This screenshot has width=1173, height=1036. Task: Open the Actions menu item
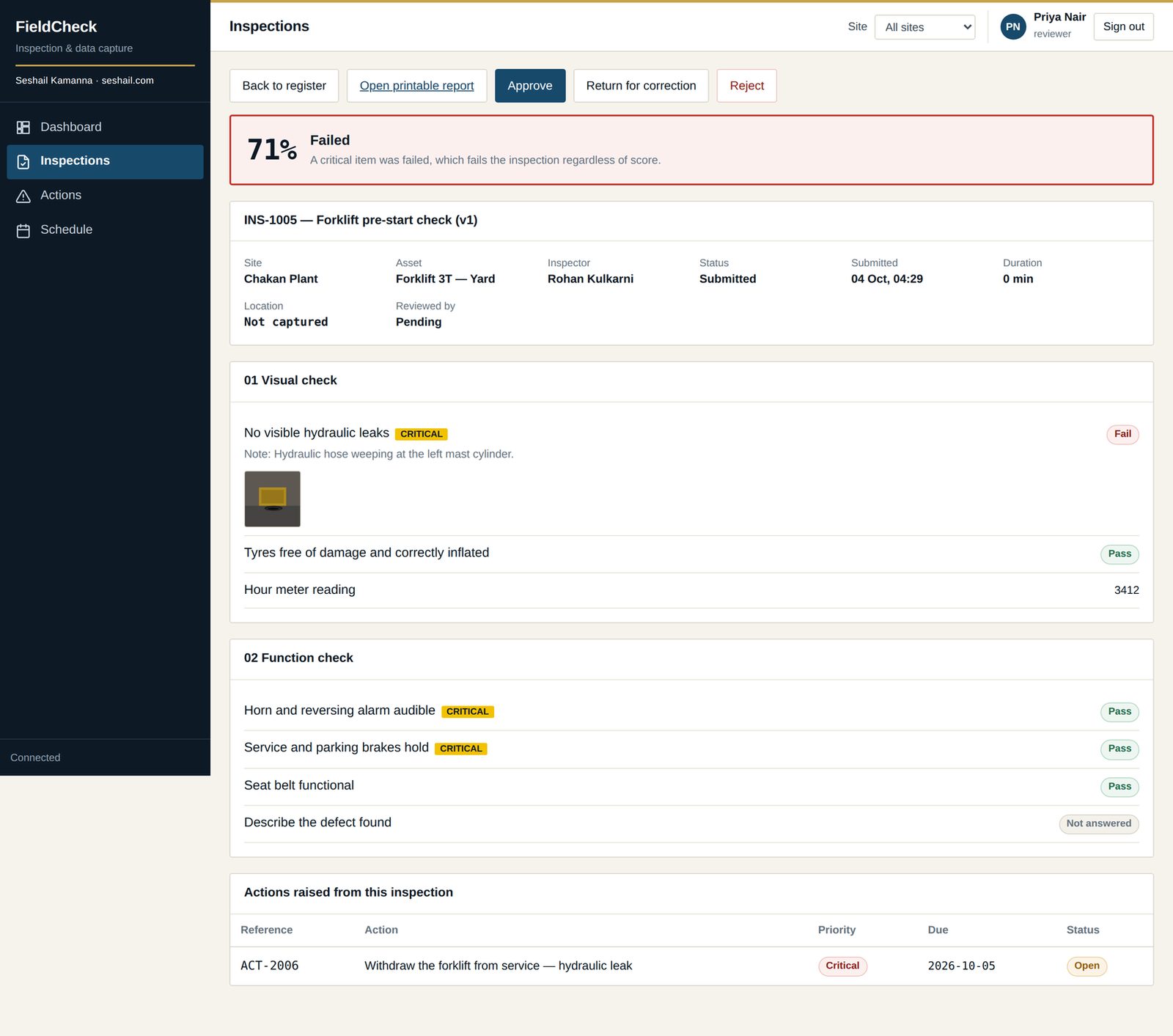pyautogui.click(x=105, y=196)
